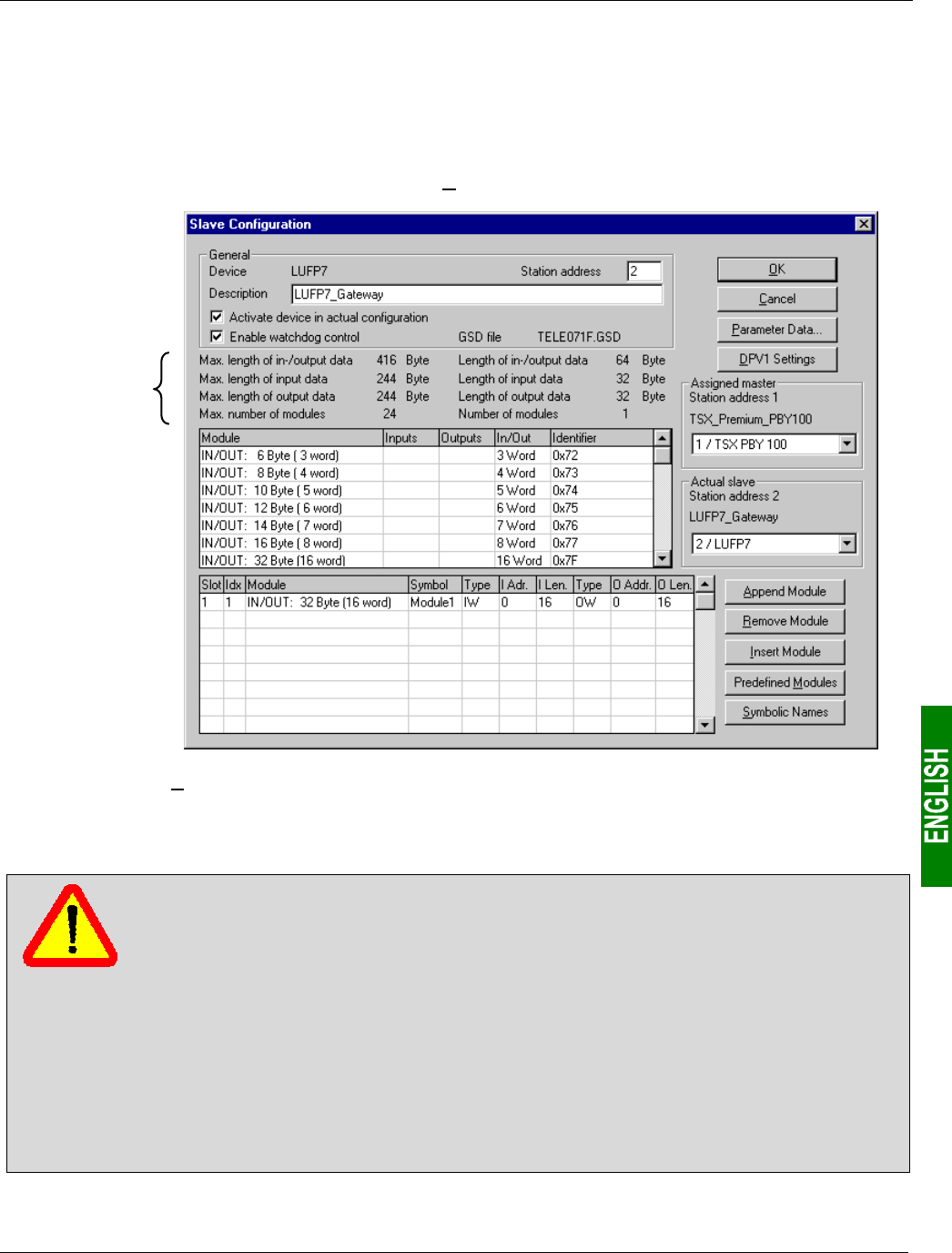
Task: Toggle Enable watchdog control checkbox
Action: click(217, 337)
